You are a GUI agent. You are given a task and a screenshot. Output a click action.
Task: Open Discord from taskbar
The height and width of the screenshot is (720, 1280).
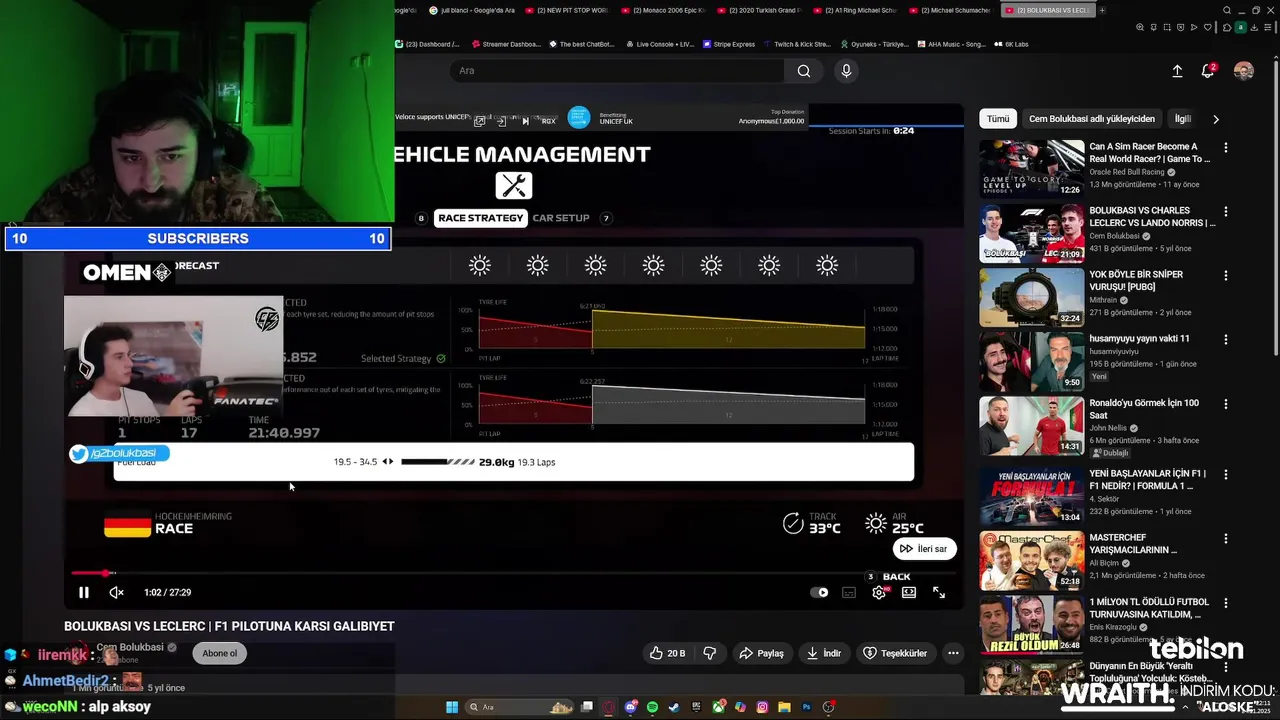point(631,707)
